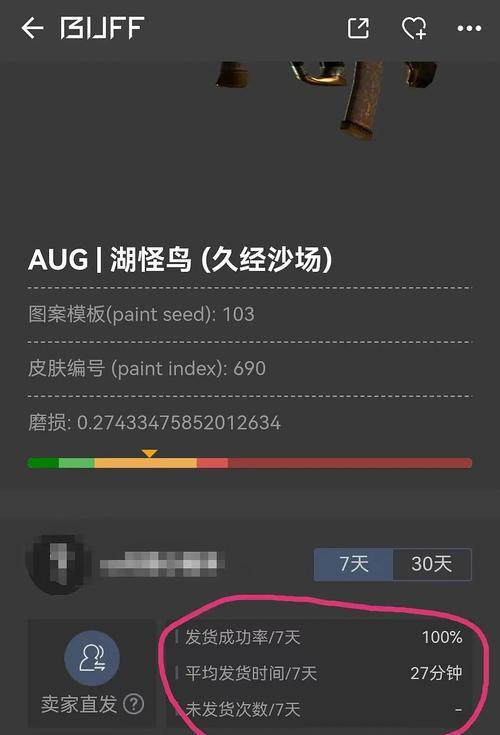Open the share/export icon
This screenshot has width=500, height=735.
358,28
